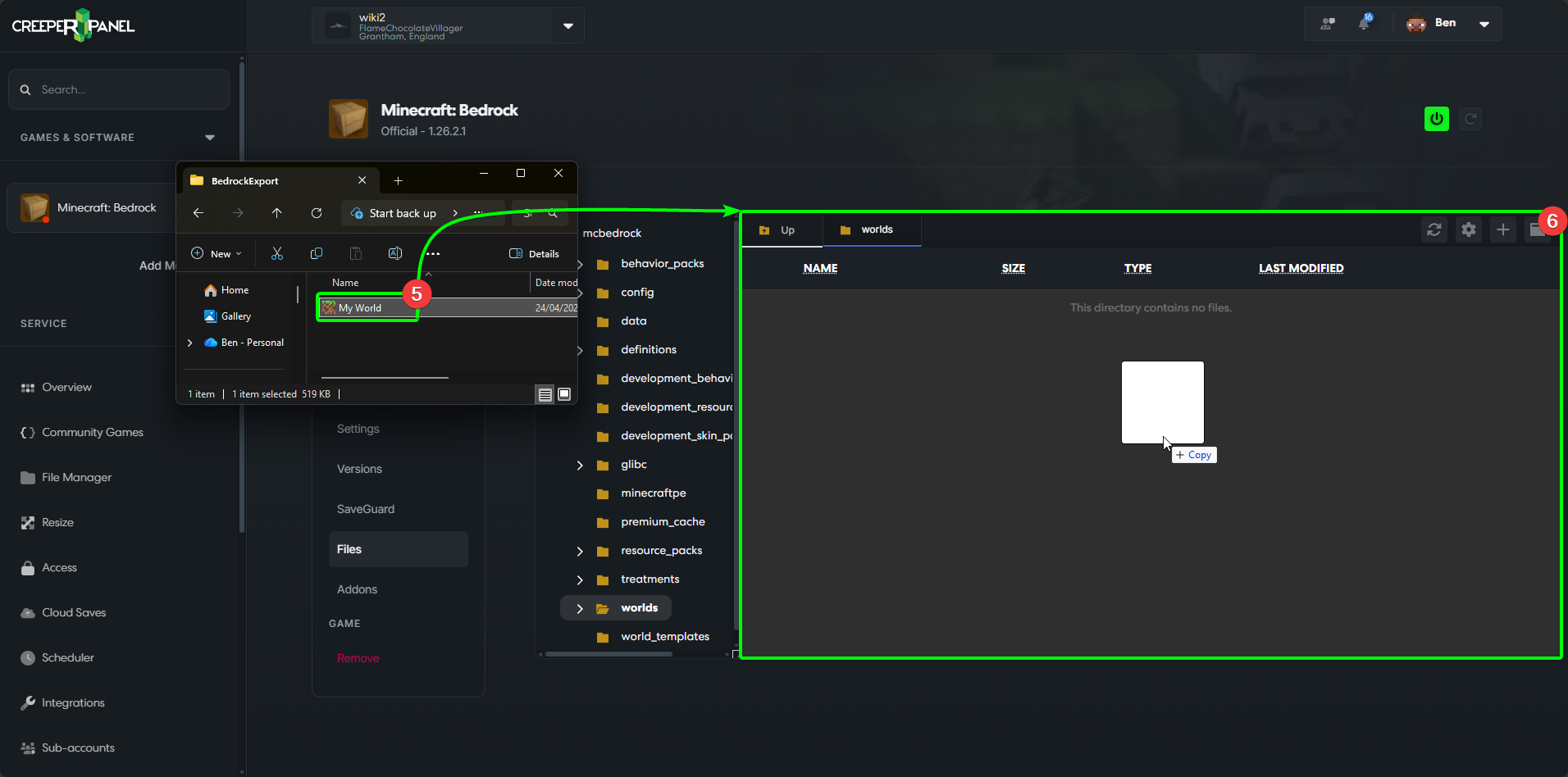Click the red Remove link
The image size is (1568, 777).
click(358, 658)
